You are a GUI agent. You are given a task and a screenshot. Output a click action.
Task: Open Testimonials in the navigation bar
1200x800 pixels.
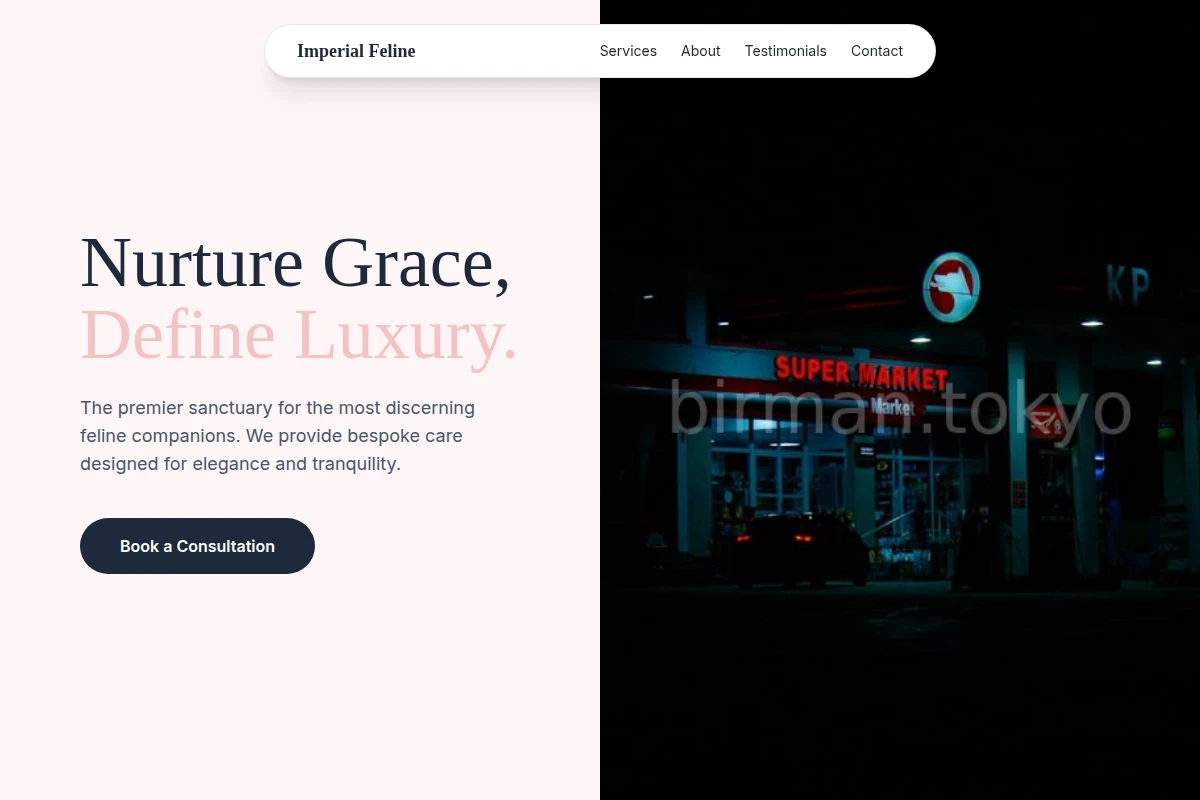pyautogui.click(x=785, y=51)
